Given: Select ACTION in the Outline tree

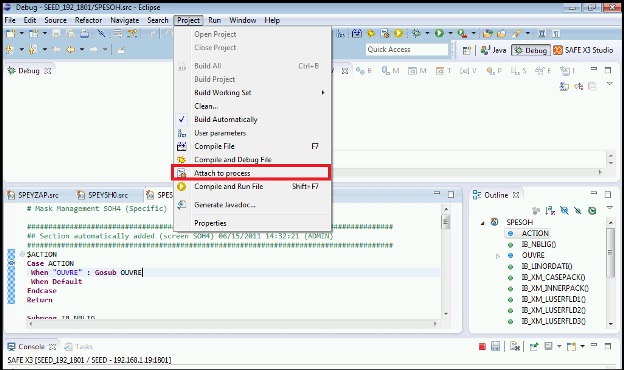Looking at the screenshot, I should (x=535, y=234).
